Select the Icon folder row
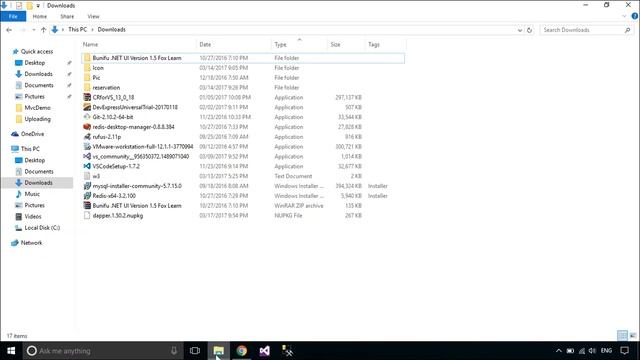 pyautogui.click(x=243, y=68)
